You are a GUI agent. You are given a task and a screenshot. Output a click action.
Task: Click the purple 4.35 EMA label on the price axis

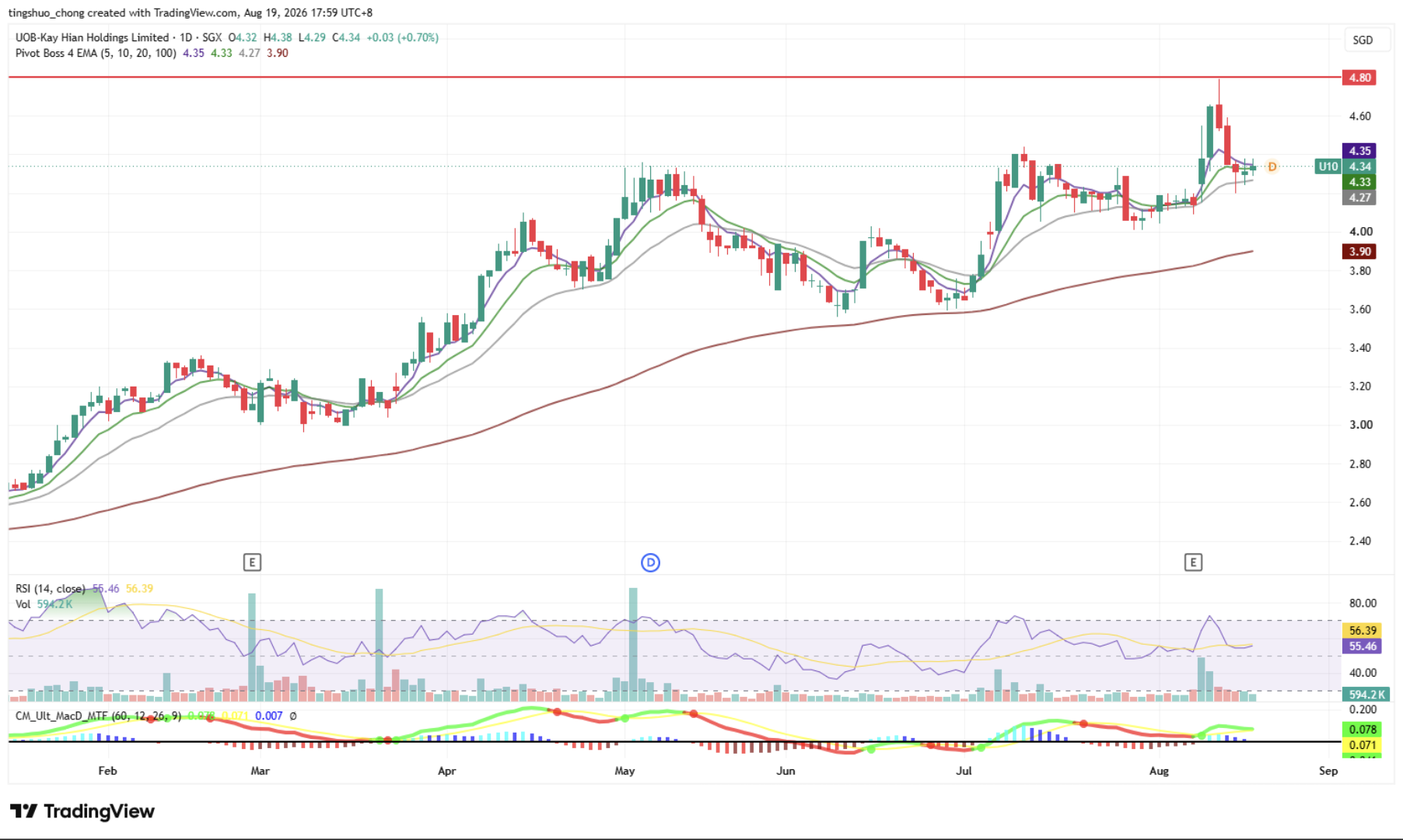tap(1359, 151)
